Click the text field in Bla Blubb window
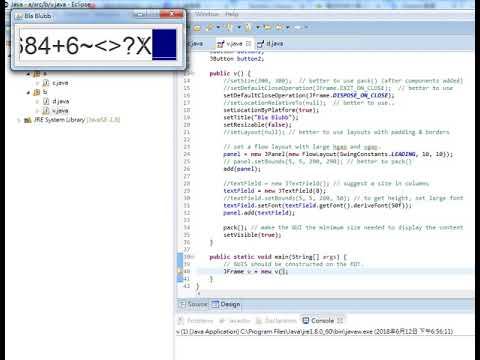Image resolution: width=480 pixels, height=360 pixels. click(98, 45)
